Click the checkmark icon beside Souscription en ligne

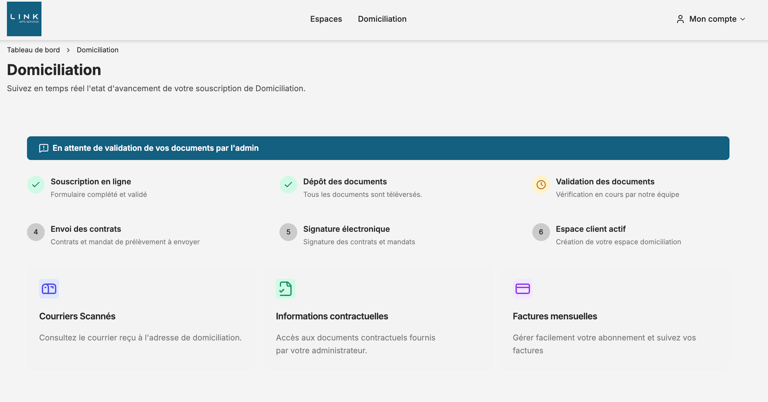click(36, 185)
